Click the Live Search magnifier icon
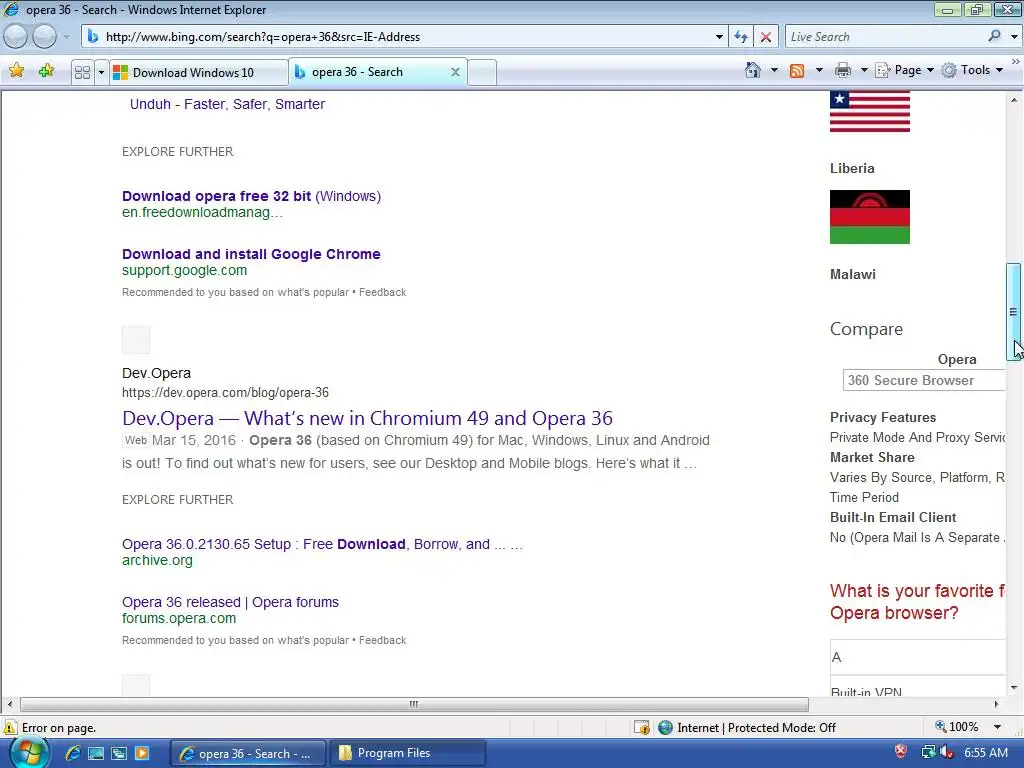1024x768 pixels. pos(994,36)
